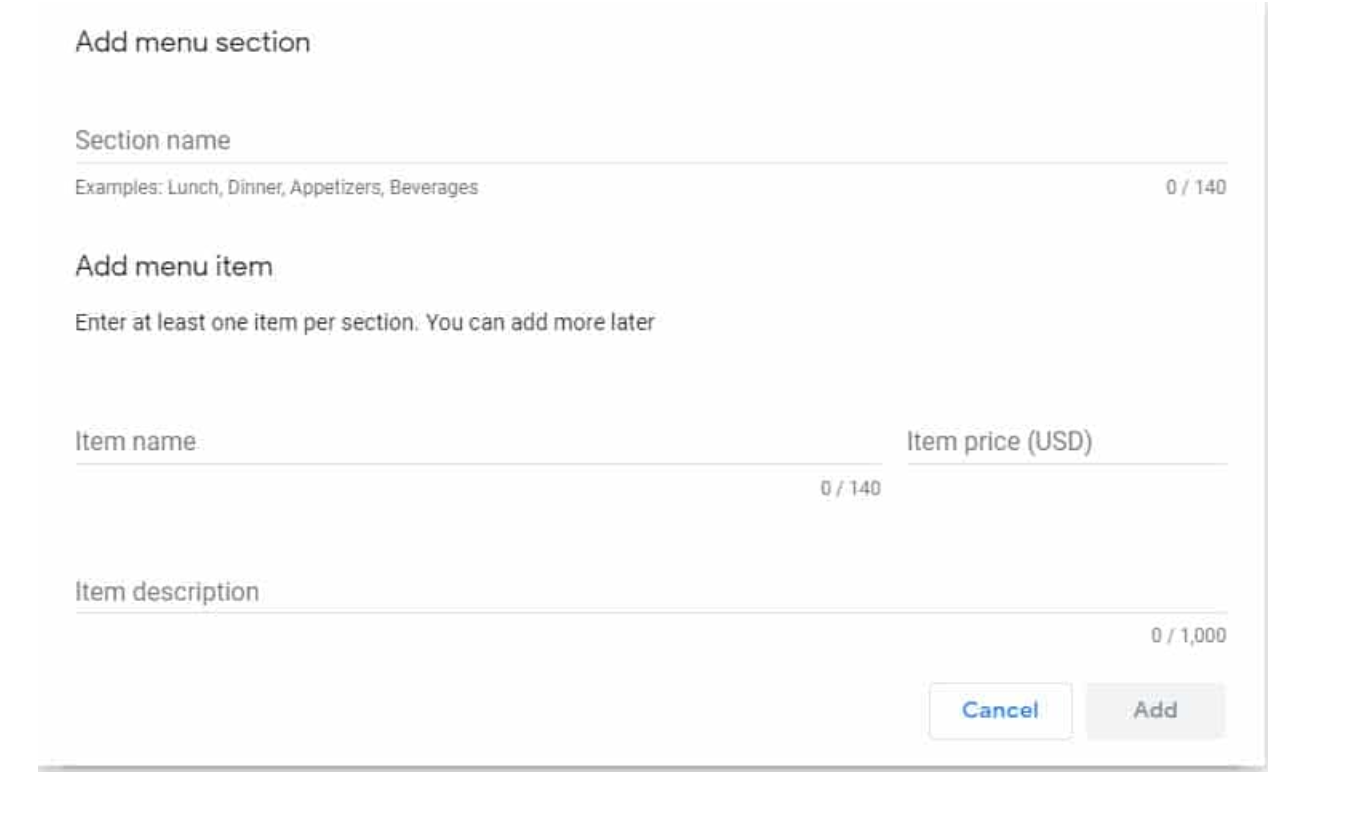Focus the Item name input field
This screenshot has height=814, width=1348.
(478, 442)
